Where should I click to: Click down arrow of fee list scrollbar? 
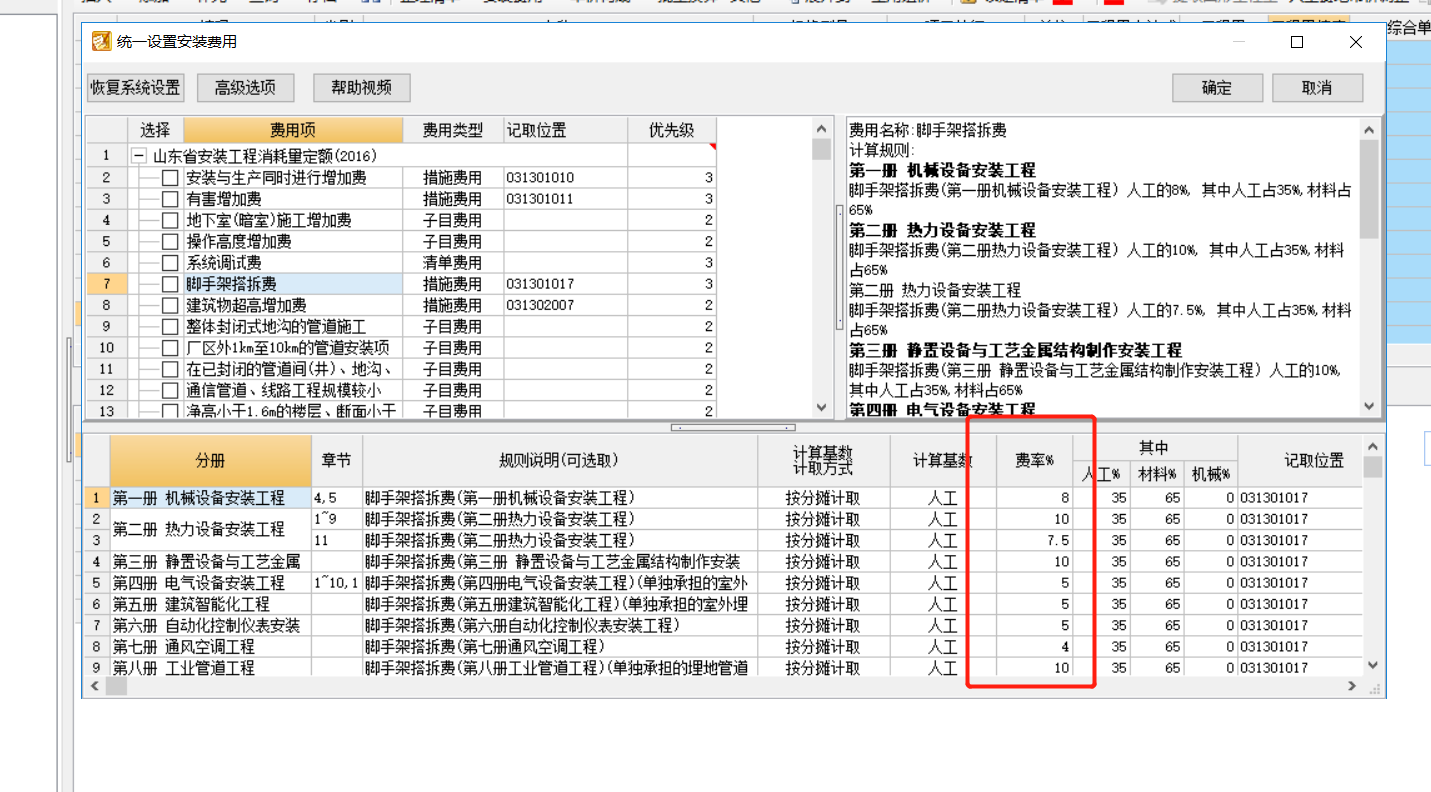point(822,408)
